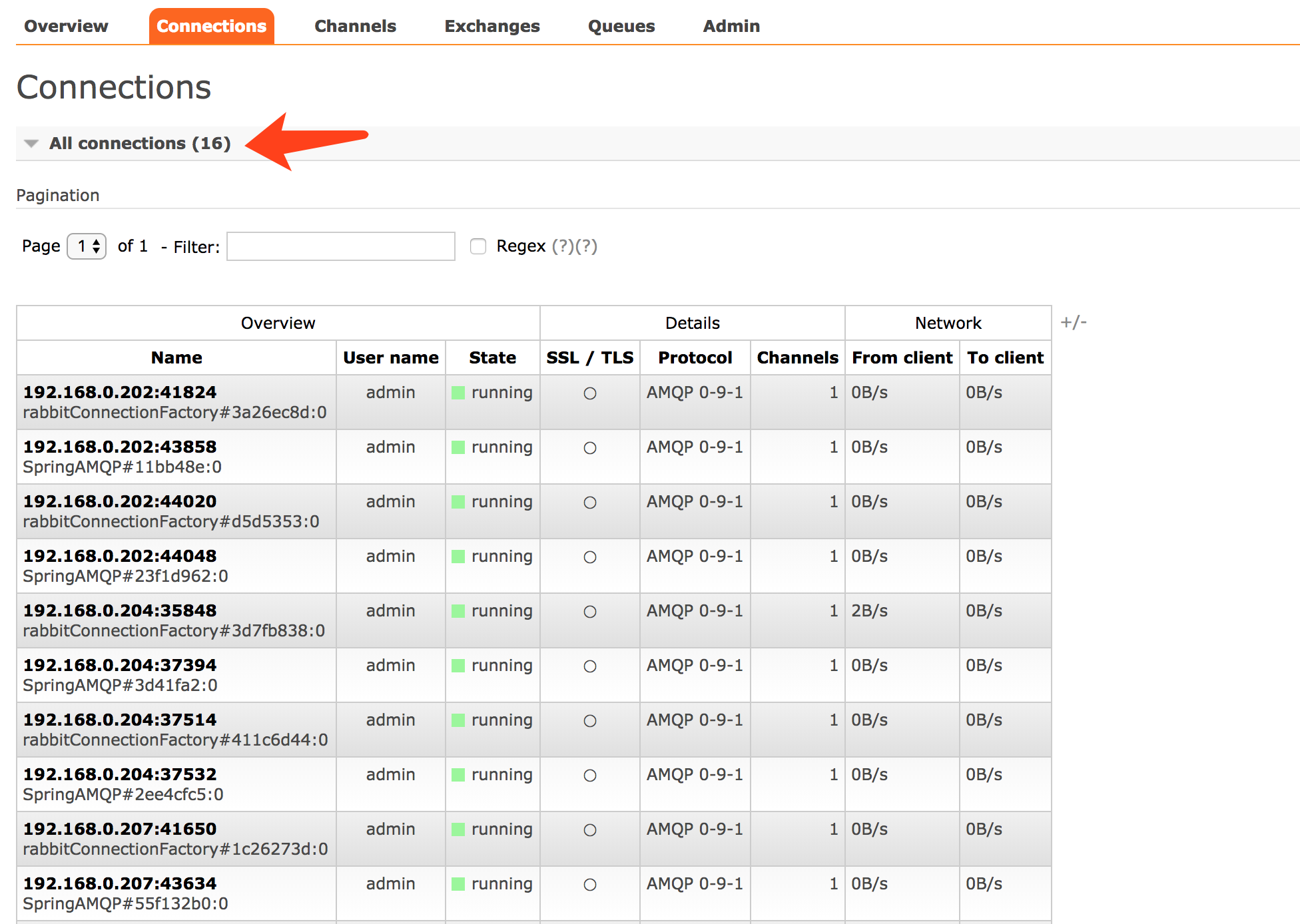Toggle column options with +/- link

coord(1074,322)
